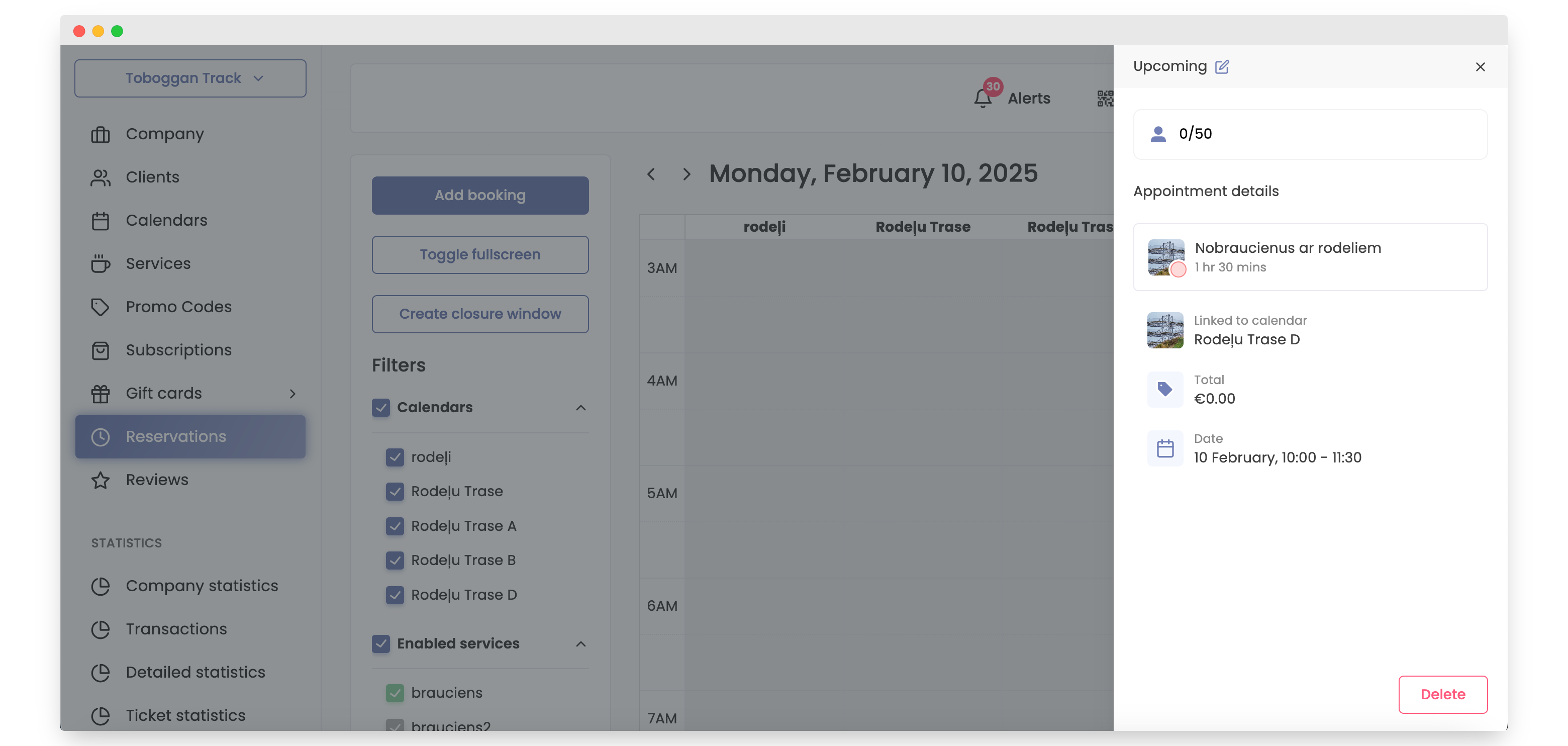Collapse the Calendars filter section
The image size is (1568, 746).
(x=580, y=407)
